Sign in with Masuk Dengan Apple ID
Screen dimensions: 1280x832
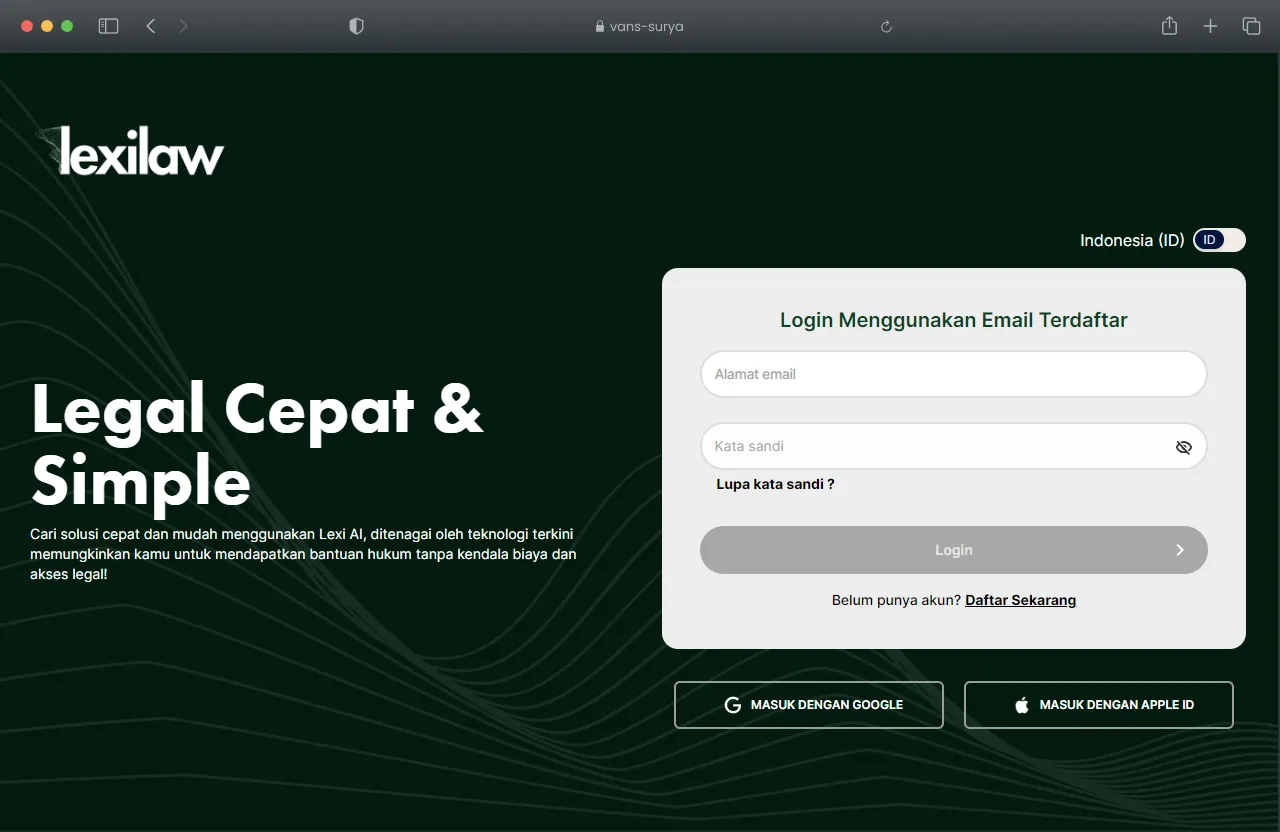point(1099,705)
